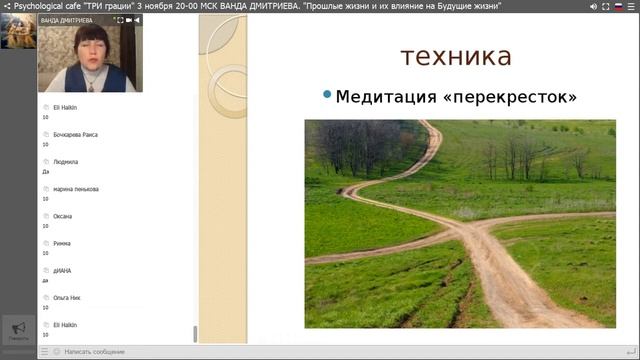Click the avatar icon next to Бочкарева Раиса
Screen dimensions: 640x360
[x=46, y=134]
